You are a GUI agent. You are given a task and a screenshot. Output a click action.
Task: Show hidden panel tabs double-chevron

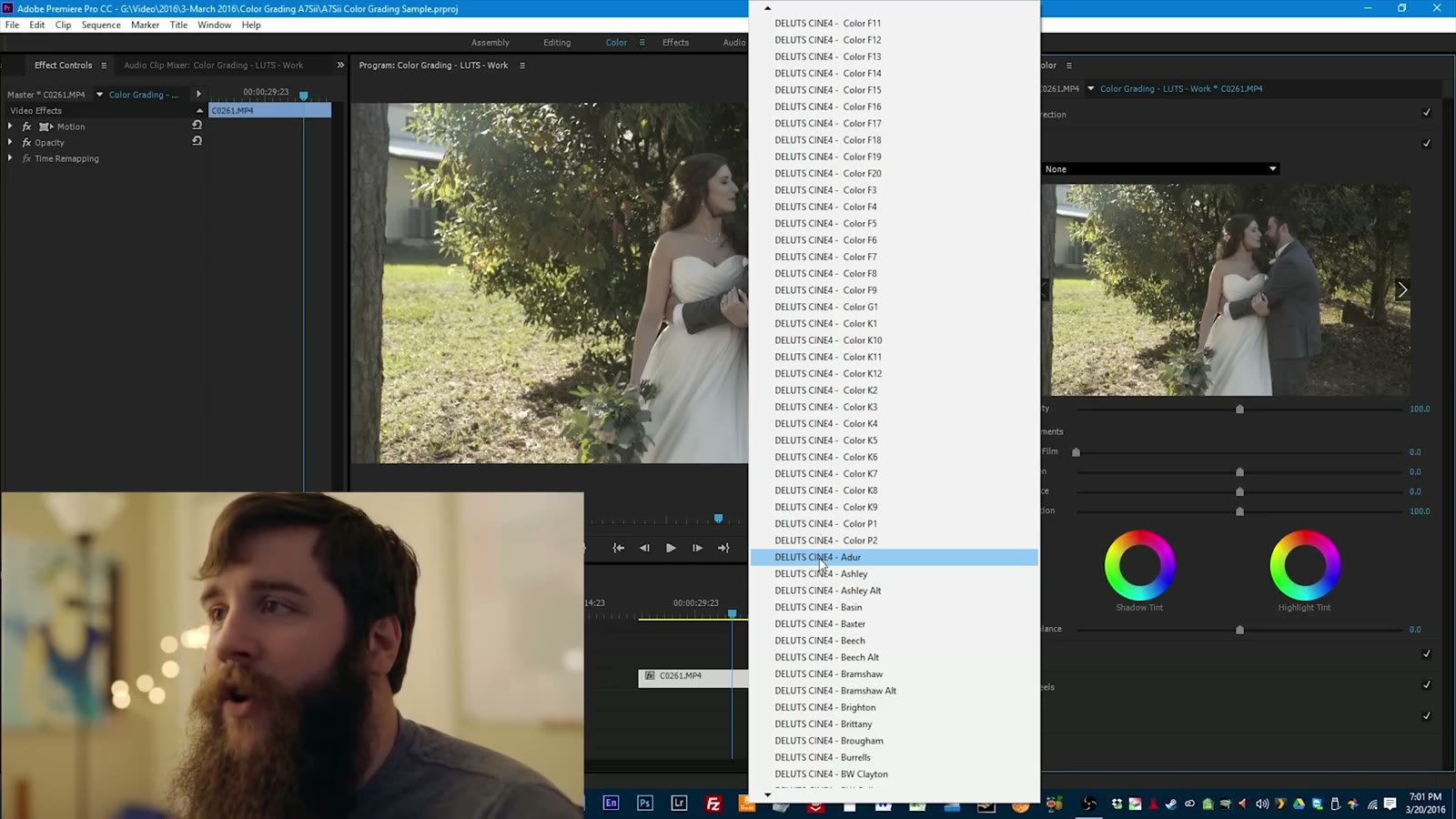tap(340, 66)
